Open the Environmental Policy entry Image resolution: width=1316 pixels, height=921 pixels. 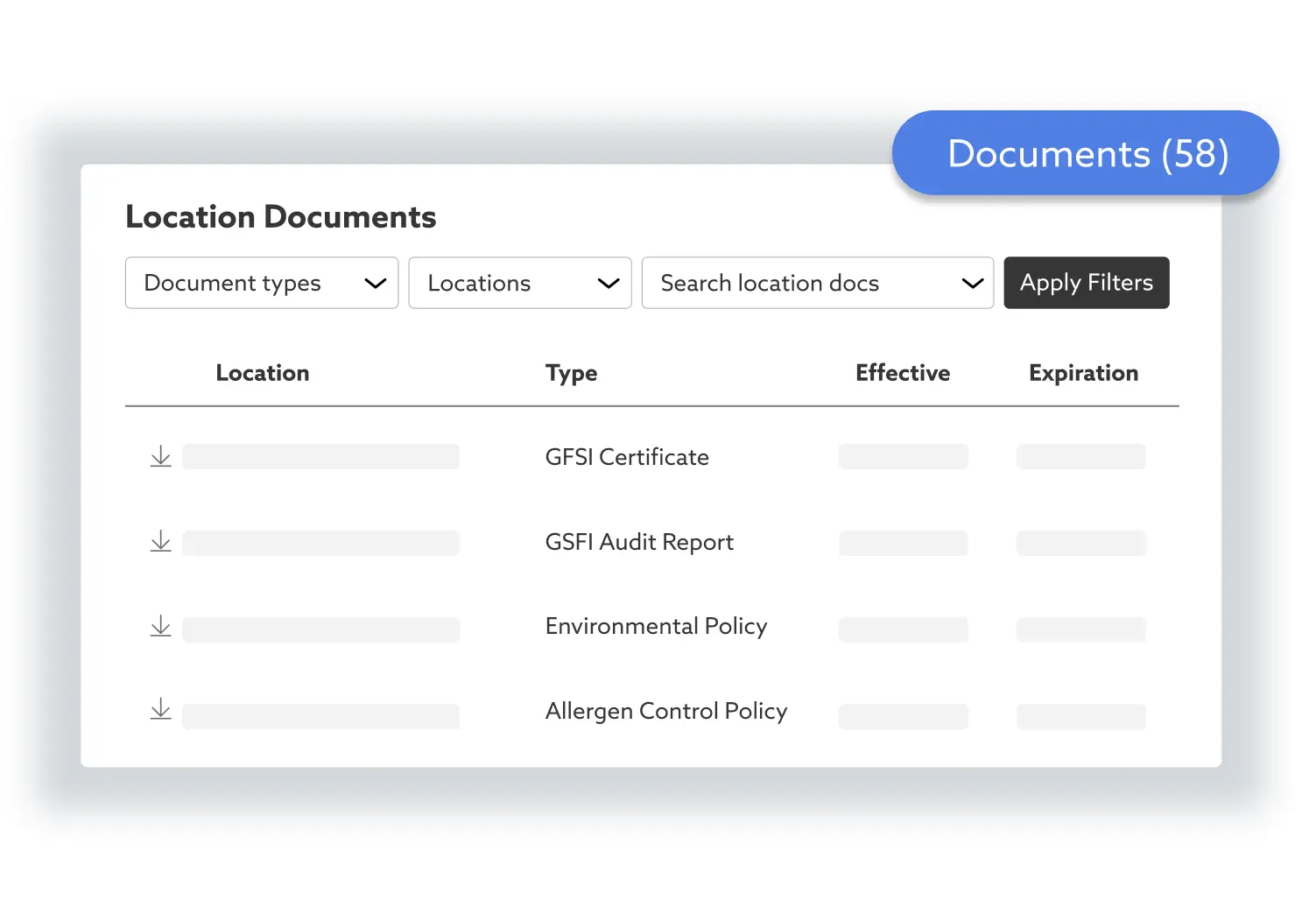click(656, 626)
